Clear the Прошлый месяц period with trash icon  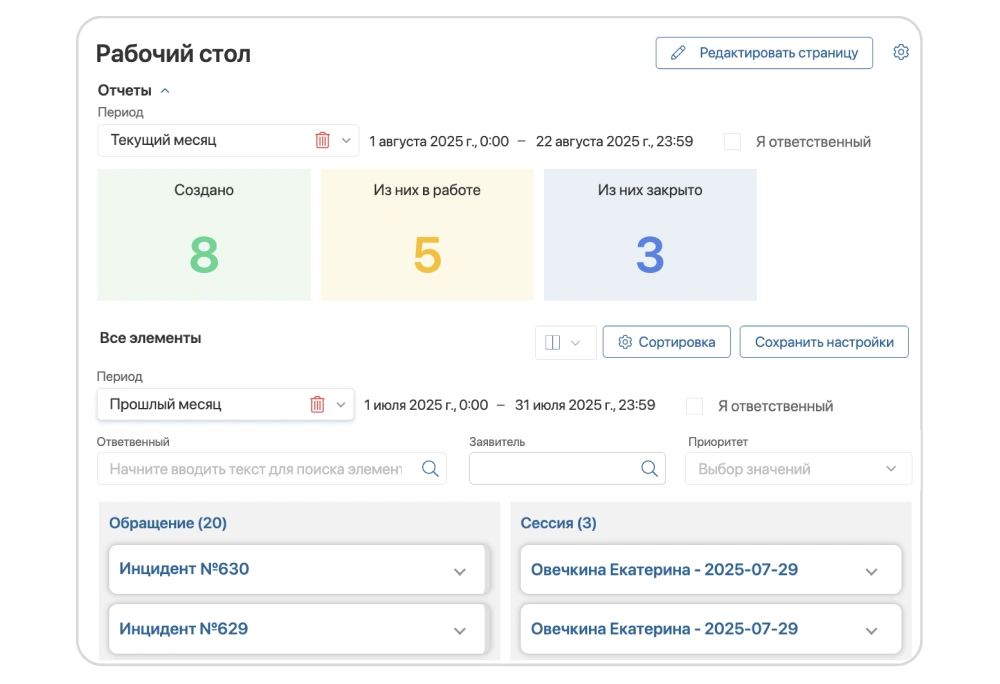click(318, 404)
